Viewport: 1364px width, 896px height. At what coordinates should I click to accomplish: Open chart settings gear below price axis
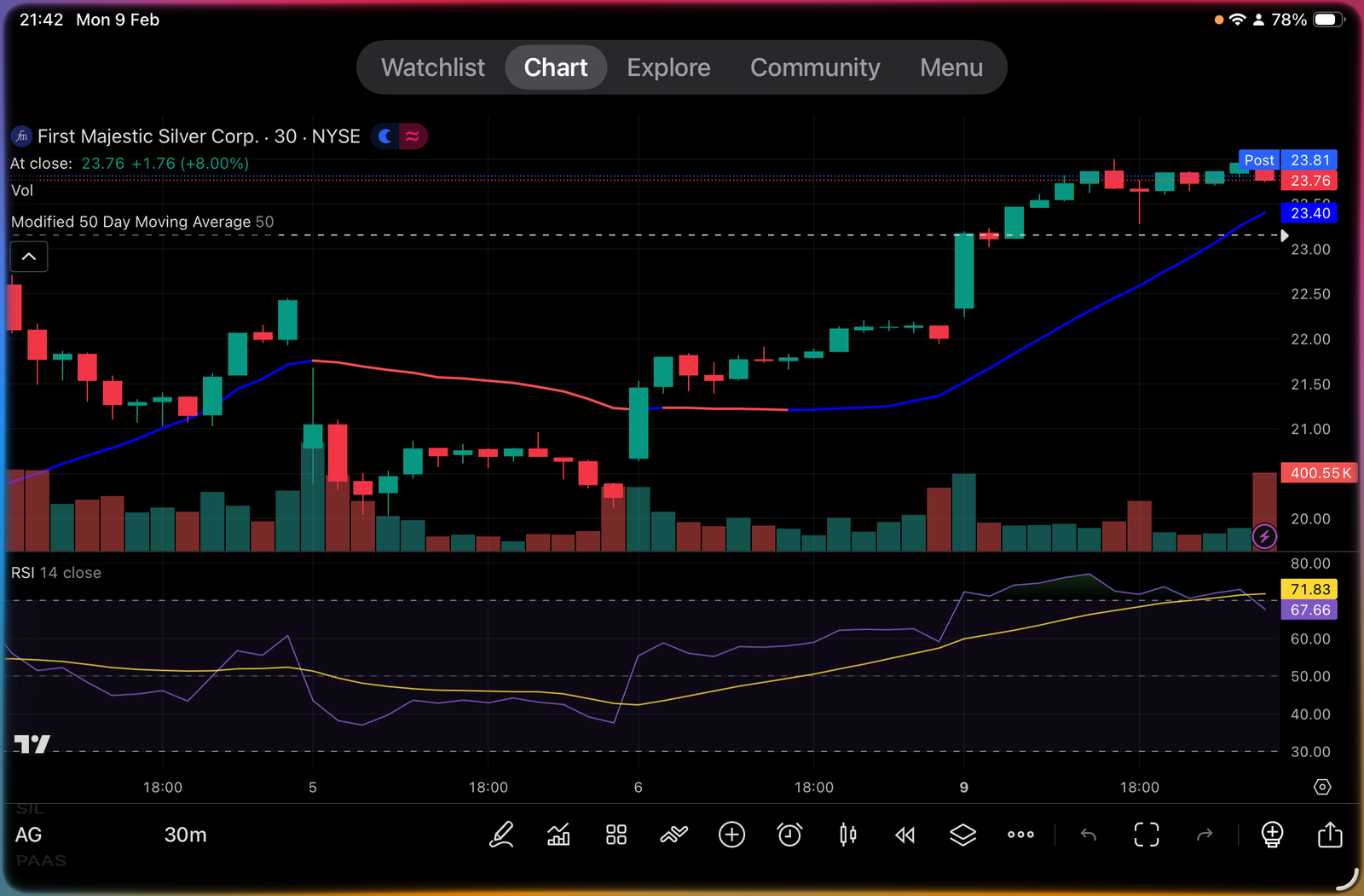1321,787
